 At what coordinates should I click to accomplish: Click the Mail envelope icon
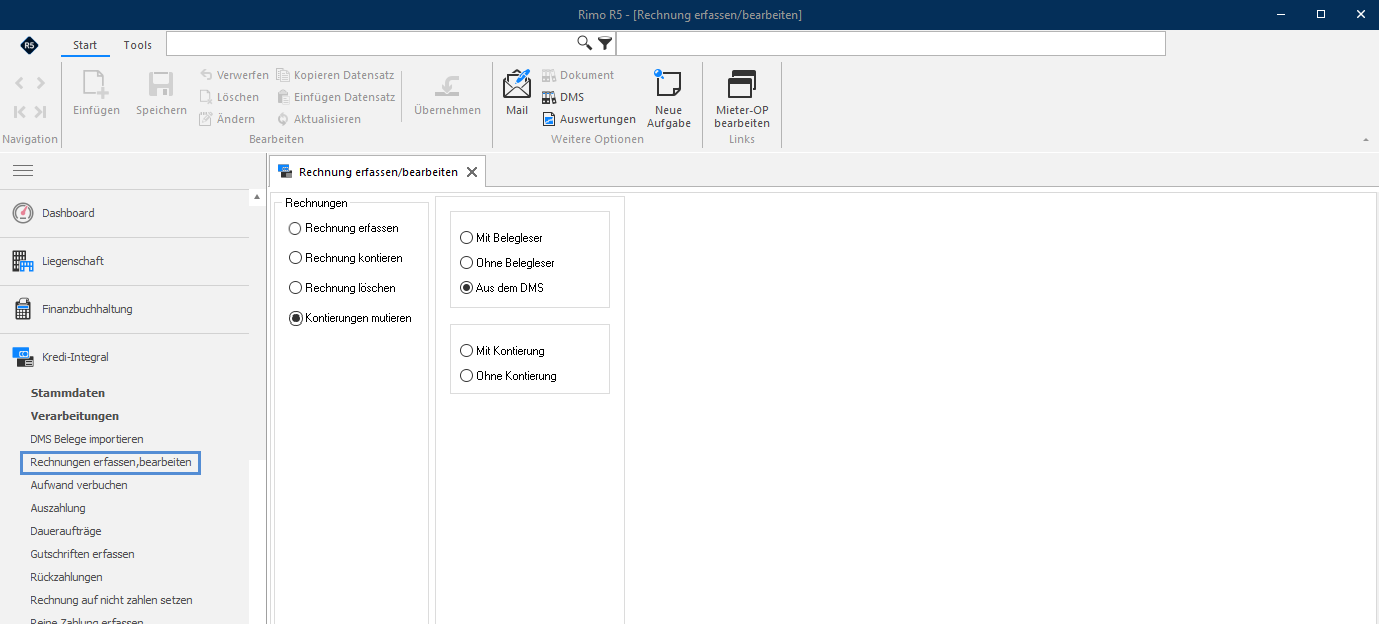[517, 83]
